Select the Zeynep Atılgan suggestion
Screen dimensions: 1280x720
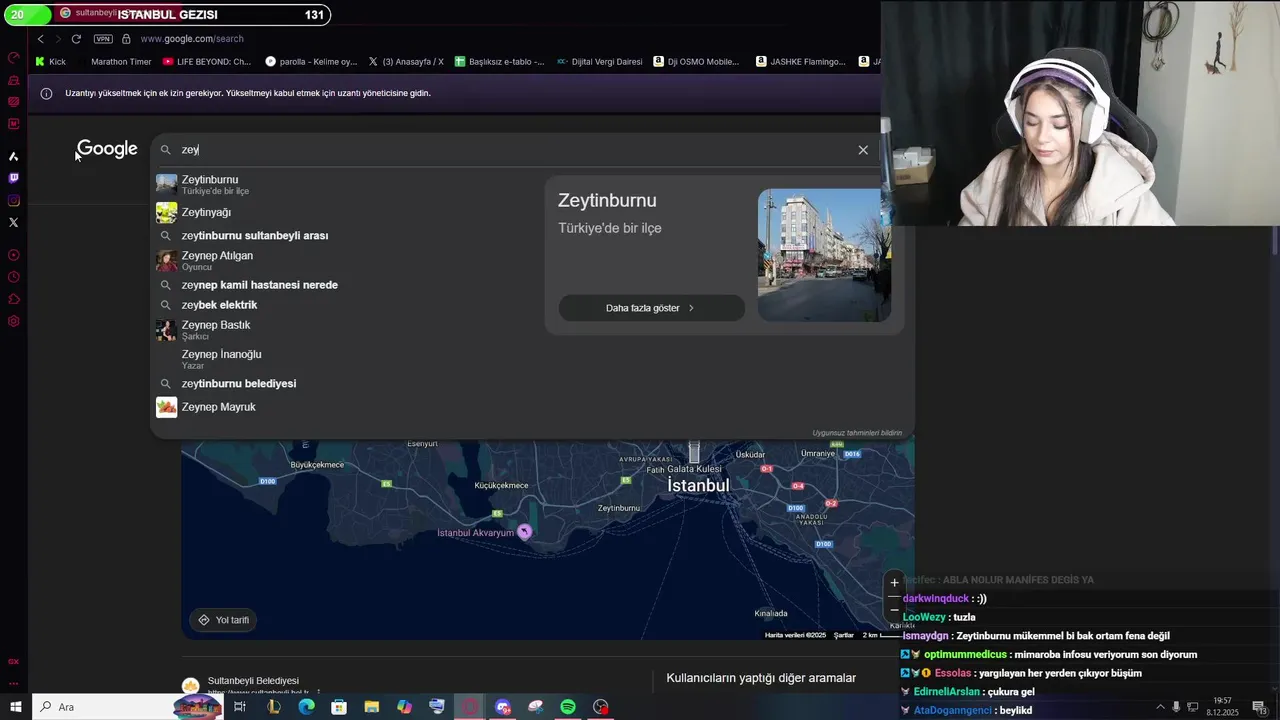pyautogui.click(x=345, y=260)
